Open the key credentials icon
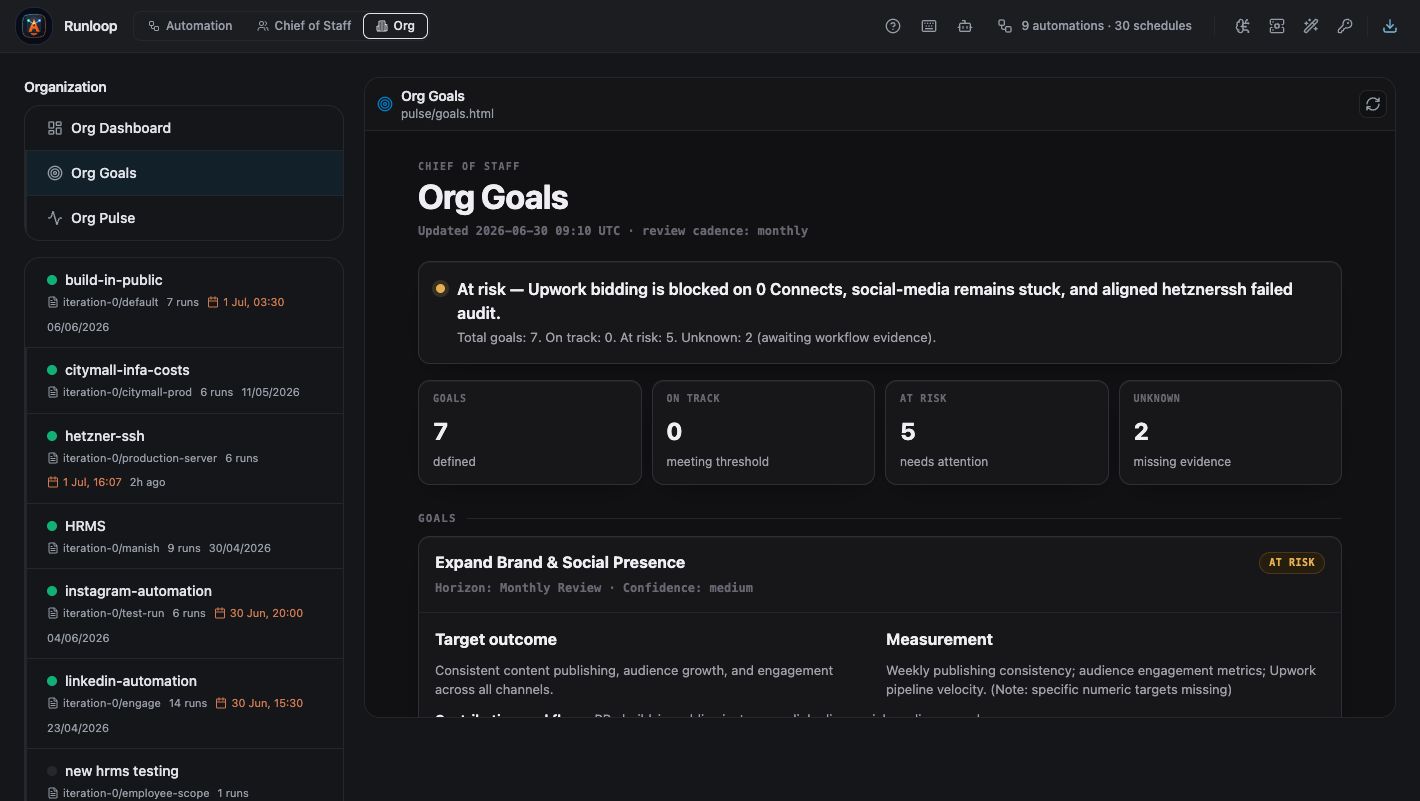 click(1345, 26)
